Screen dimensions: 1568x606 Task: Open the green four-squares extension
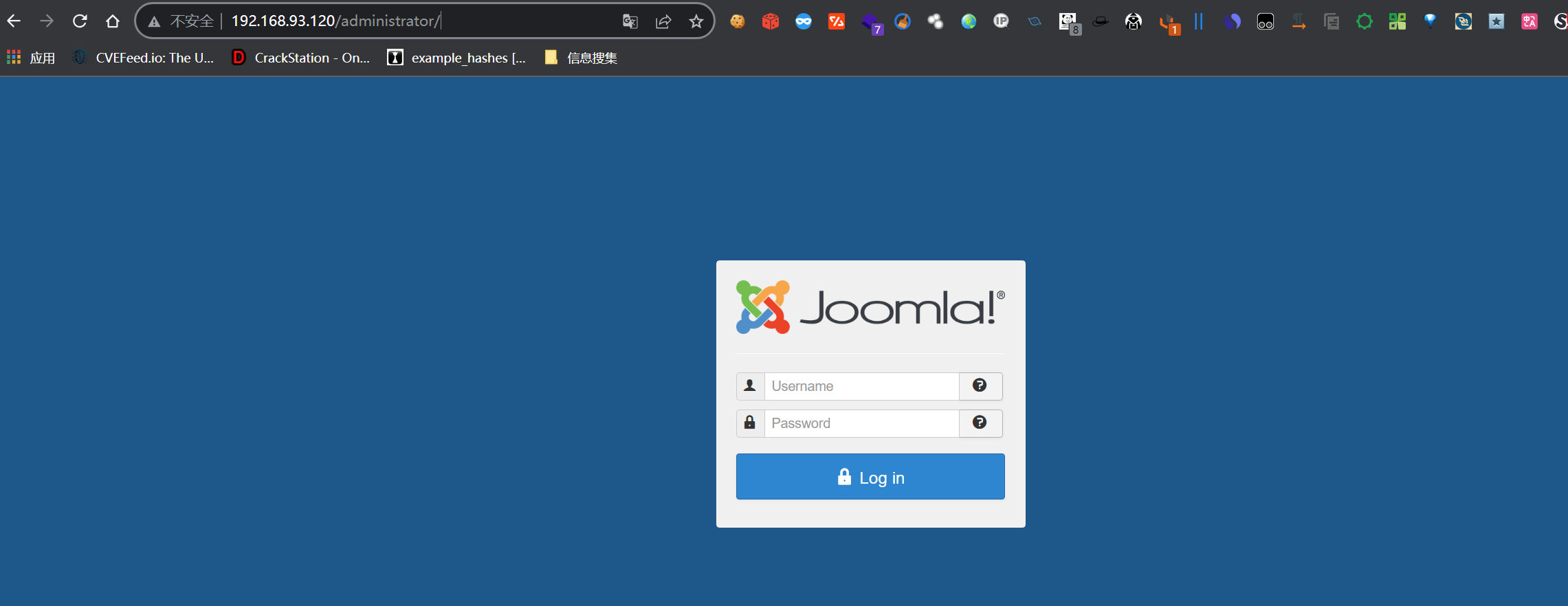tap(1398, 21)
